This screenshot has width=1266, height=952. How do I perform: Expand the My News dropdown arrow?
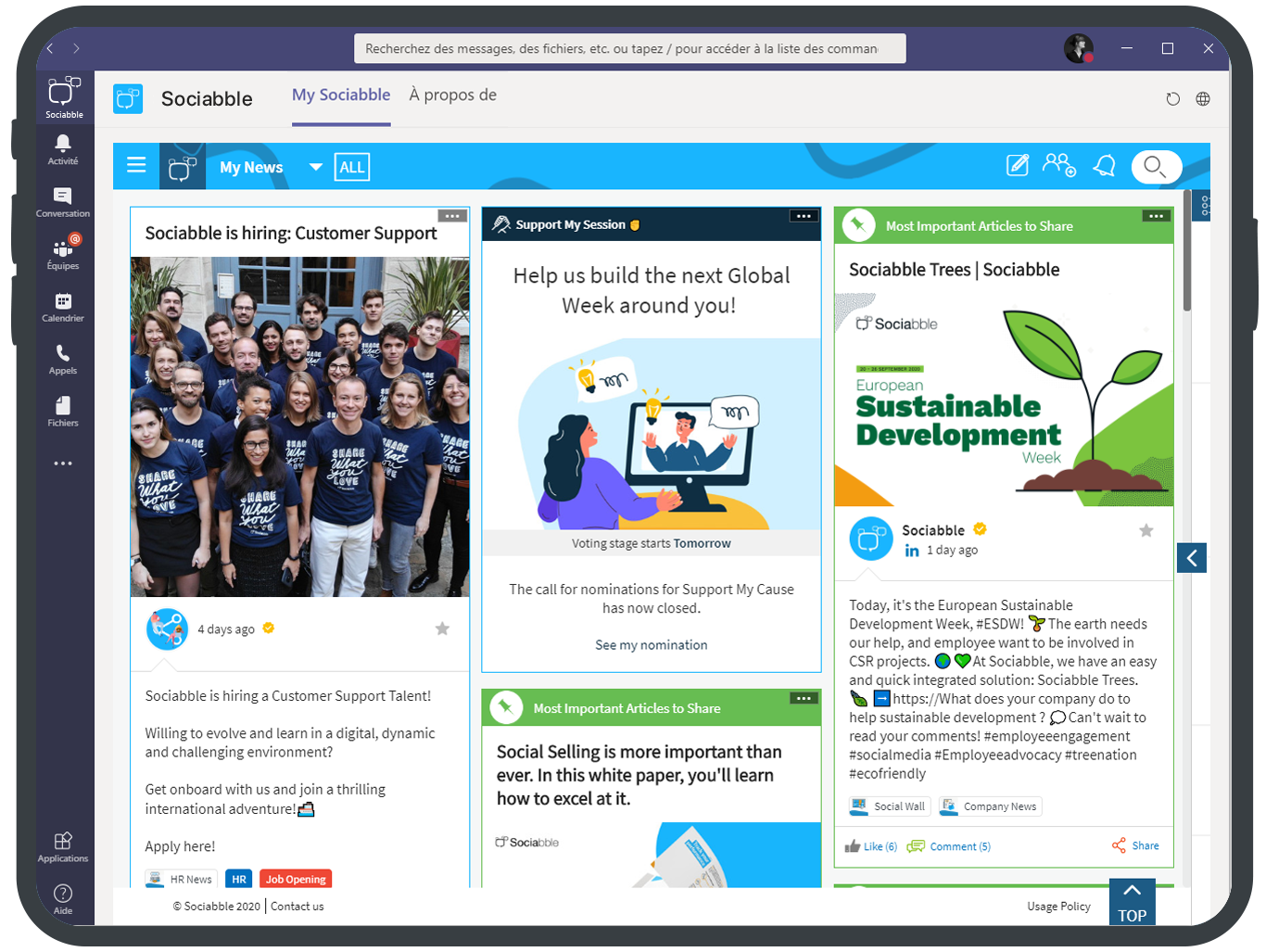point(316,167)
